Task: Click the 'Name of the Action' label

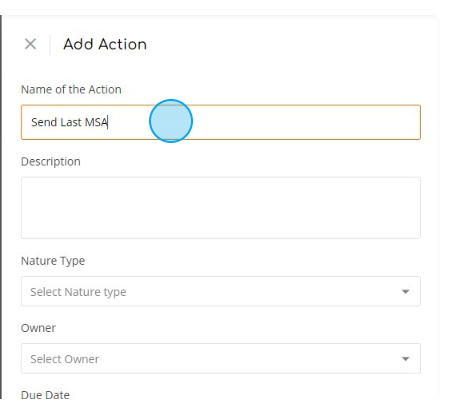Action: pyautogui.click(x=71, y=89)
